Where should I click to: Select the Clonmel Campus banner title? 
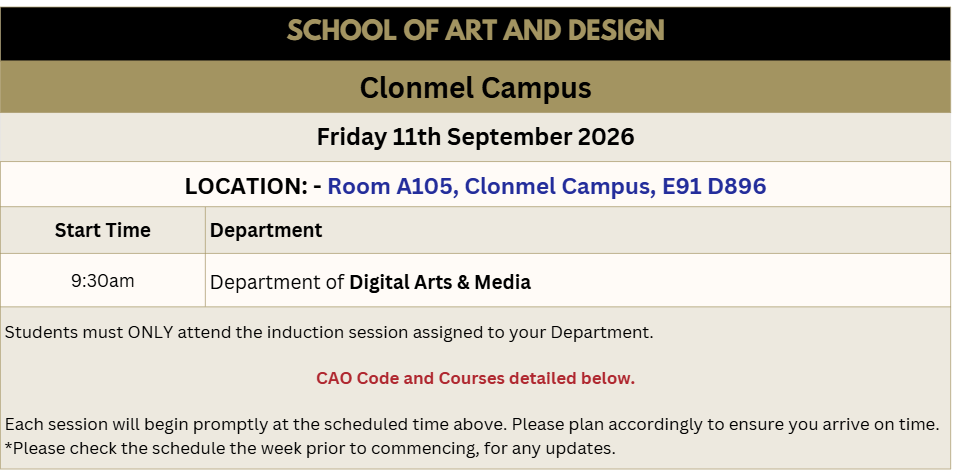tap(476, 88)
